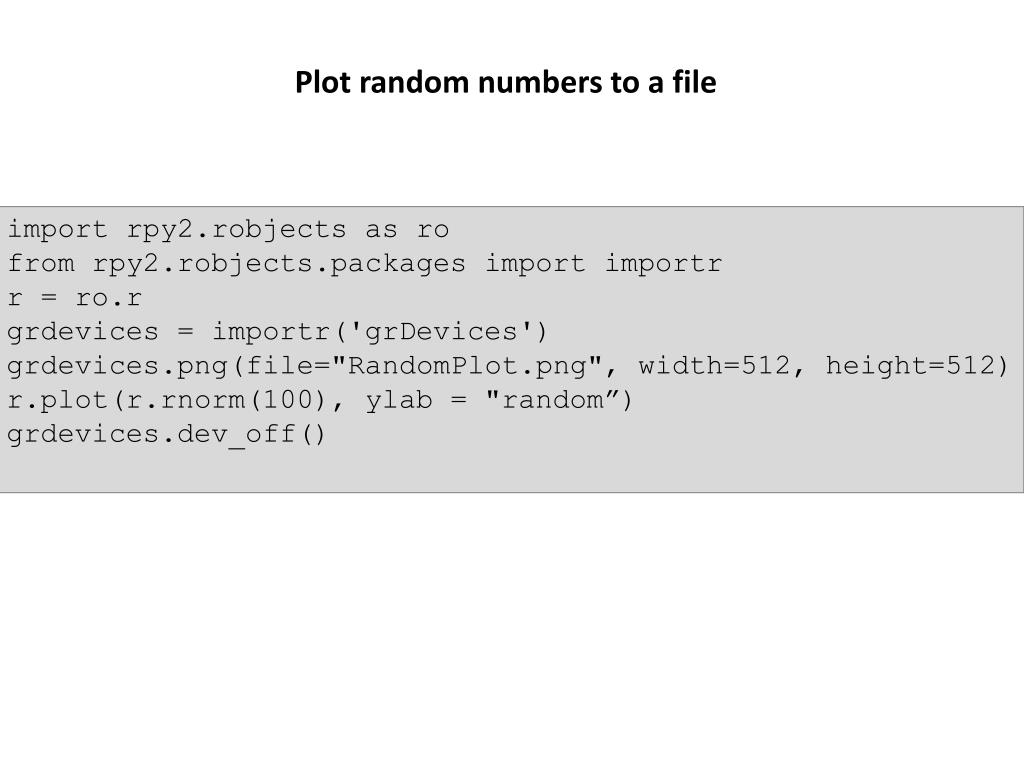Click the 'ylab' parameter name

(398, 400)
